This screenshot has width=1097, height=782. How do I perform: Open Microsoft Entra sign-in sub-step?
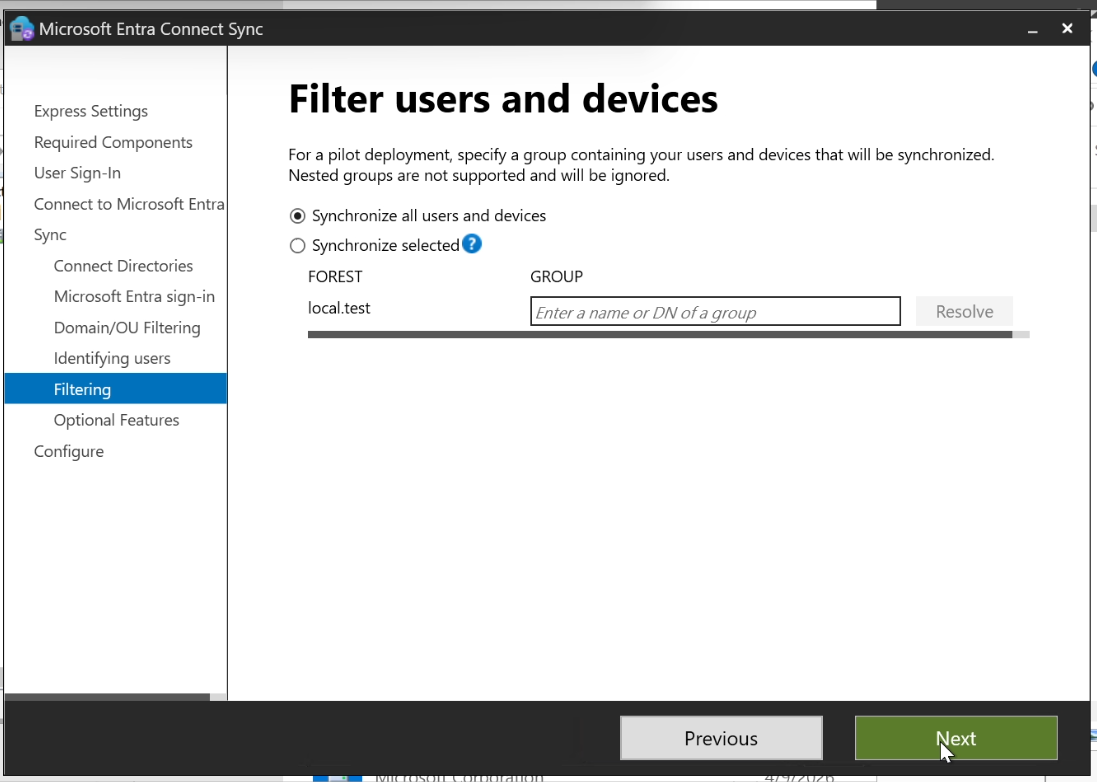[x=134, y=297]
